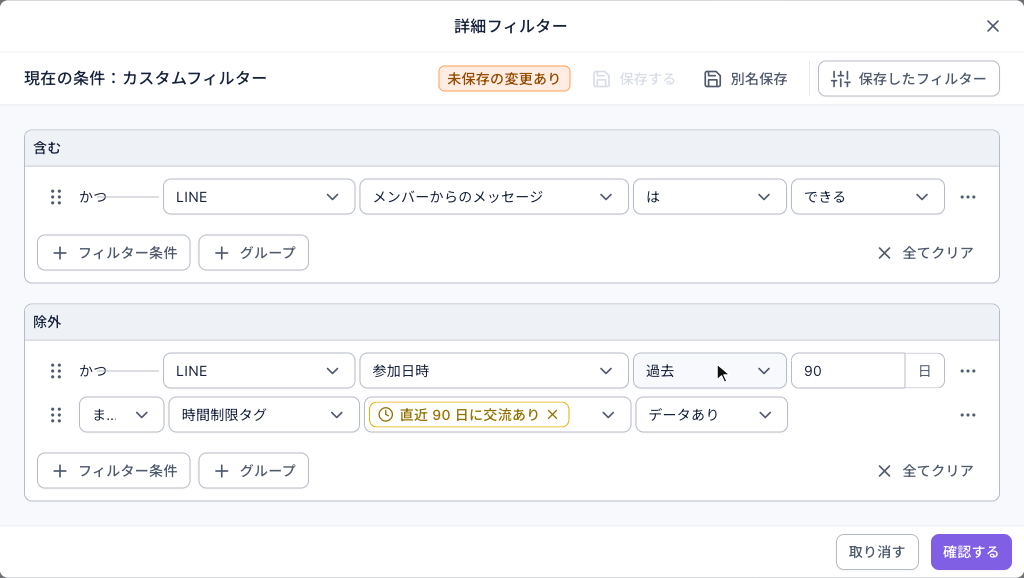This screenshot has width=1024, height=578.
Task: Open the ま… conjunction dropdown
Action: coord(121,415)
